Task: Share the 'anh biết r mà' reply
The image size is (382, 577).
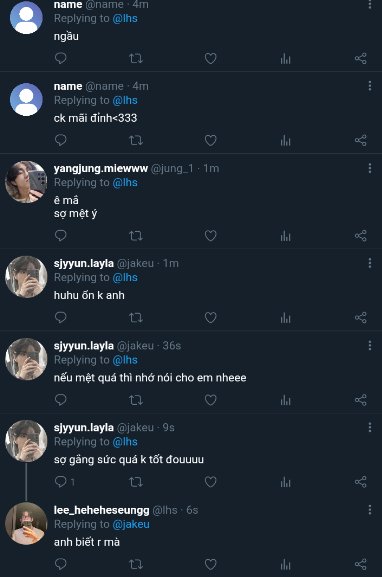Action: click(x=361, y=564)
